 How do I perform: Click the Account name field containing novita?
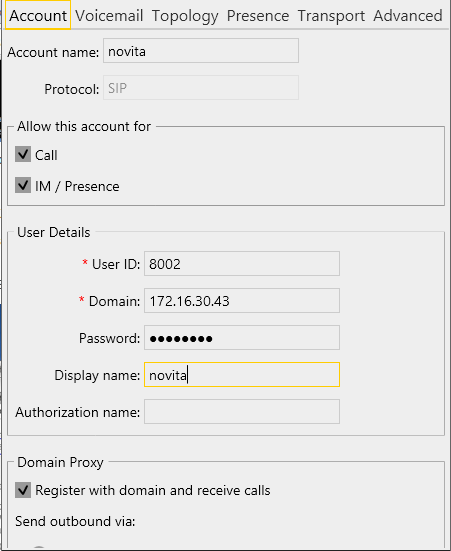[x=201, y=51]
